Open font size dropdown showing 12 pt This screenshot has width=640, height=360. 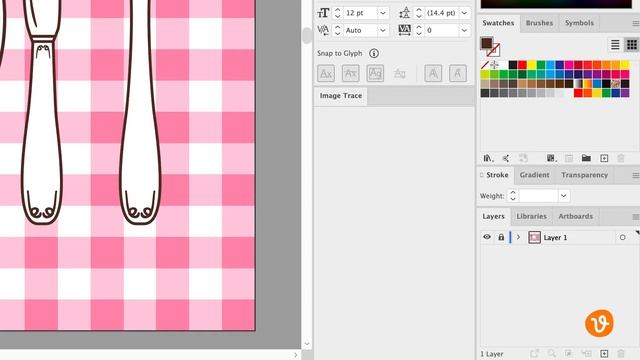[383, 13]
